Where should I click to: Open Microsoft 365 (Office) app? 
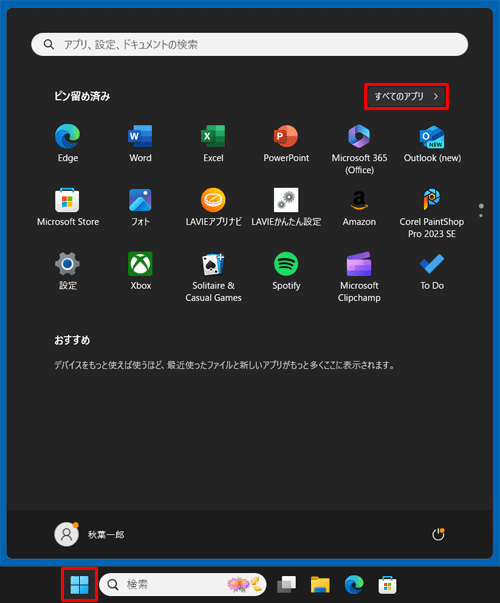(359, 149)
